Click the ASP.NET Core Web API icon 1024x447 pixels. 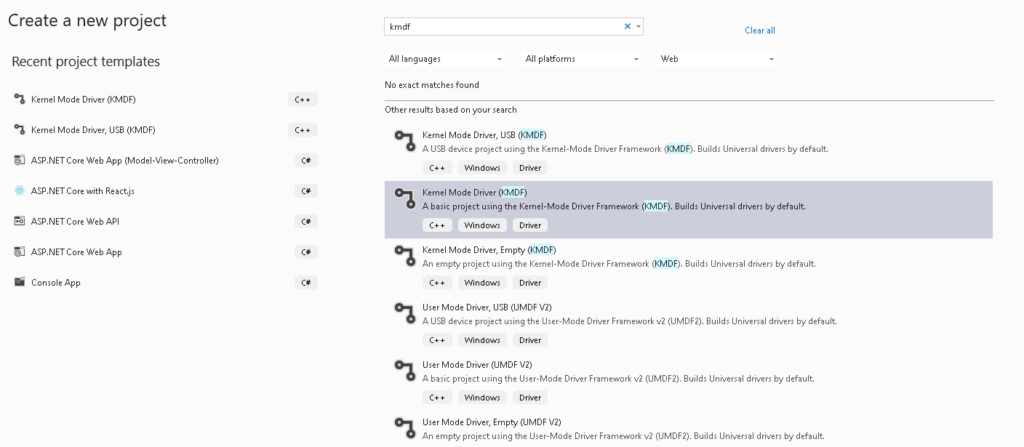click(19, 221)
